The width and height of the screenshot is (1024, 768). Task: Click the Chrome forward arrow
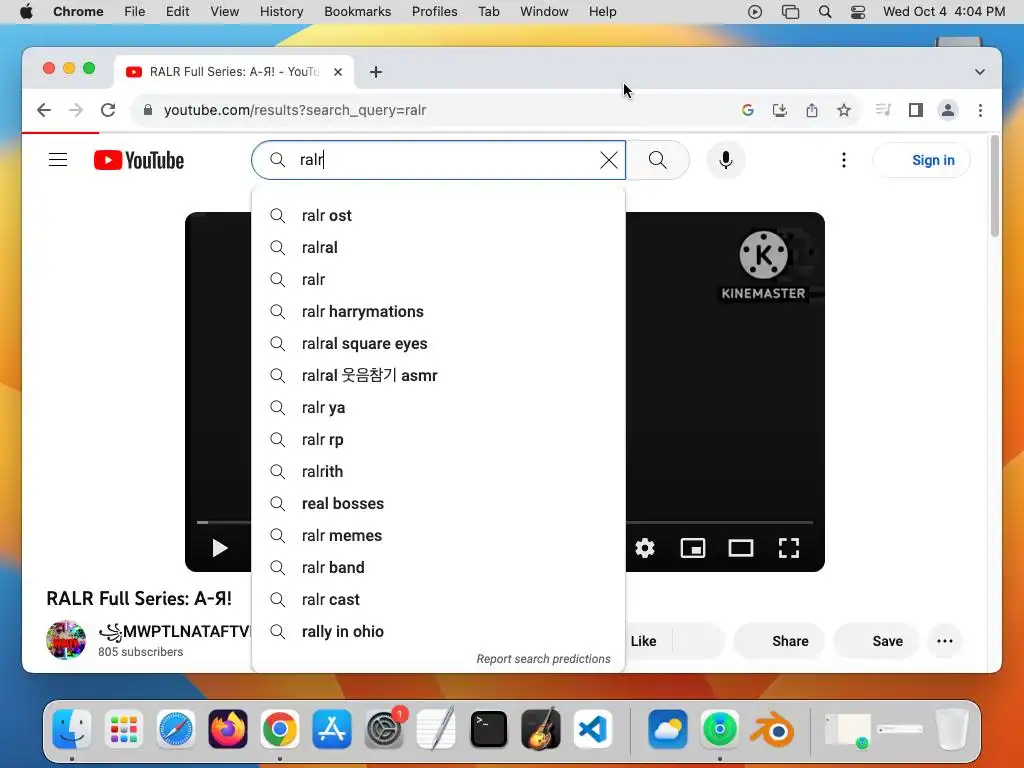click(x=76, y=110)
